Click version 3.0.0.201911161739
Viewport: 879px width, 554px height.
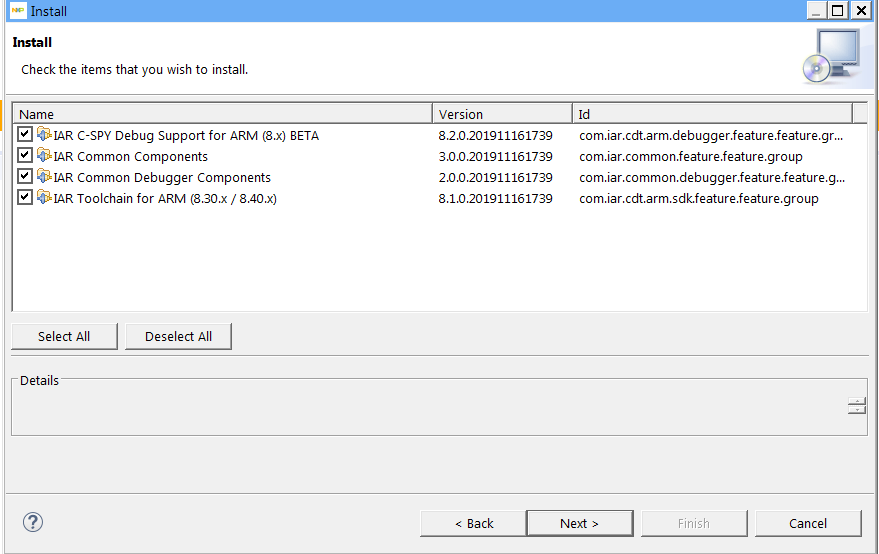coord(496,156)
